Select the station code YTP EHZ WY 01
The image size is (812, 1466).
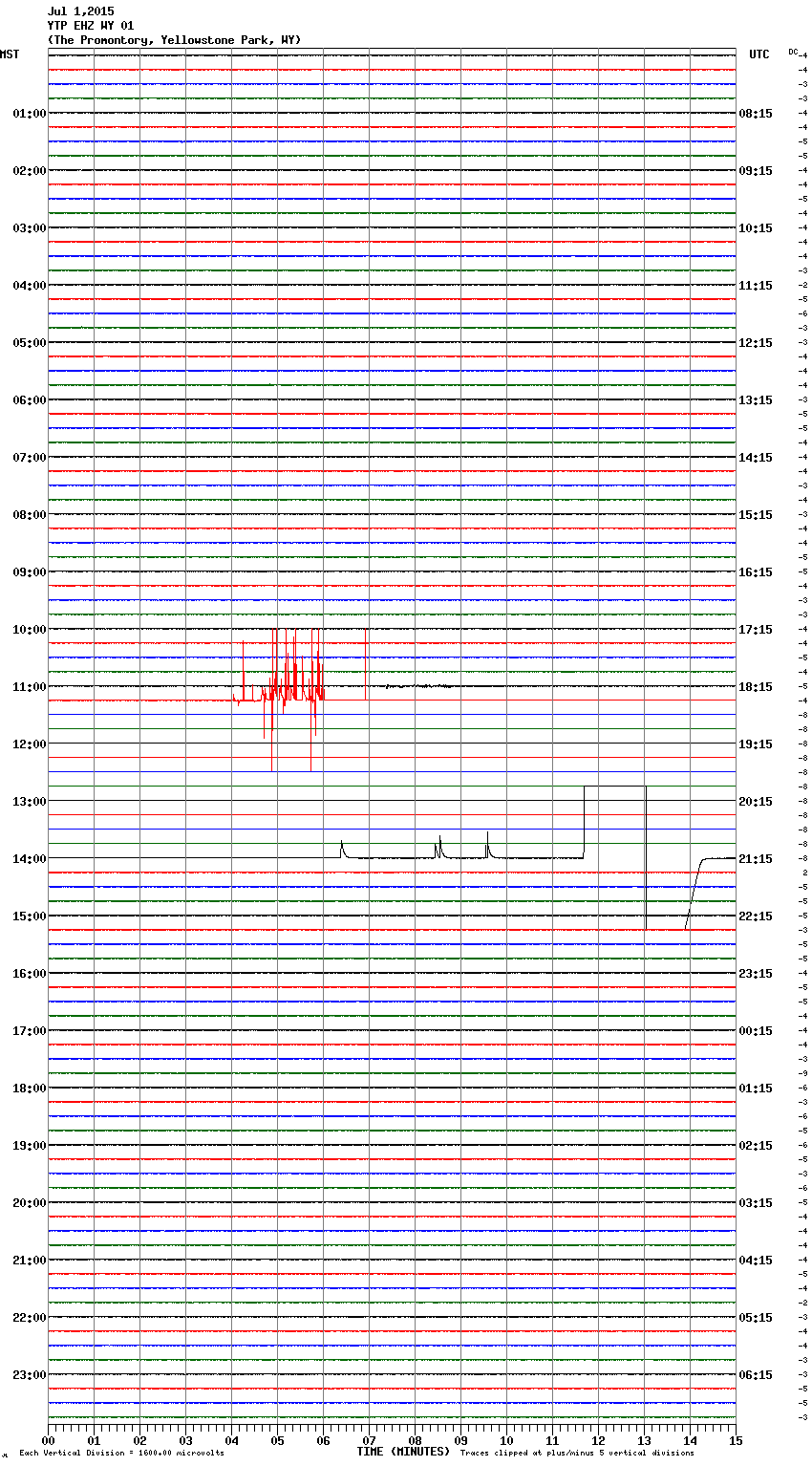click(x=91, y=26)
